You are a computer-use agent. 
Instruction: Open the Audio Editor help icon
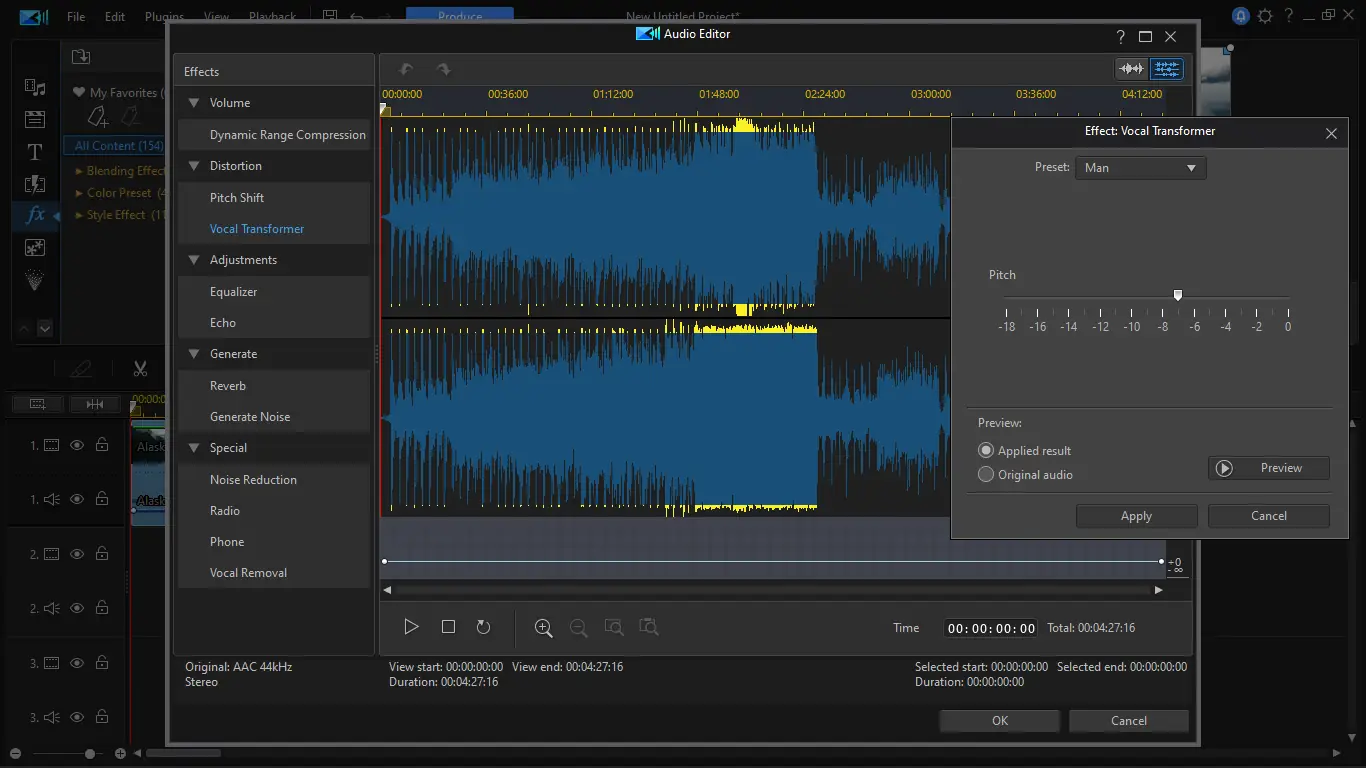(x=1120, y=37)
